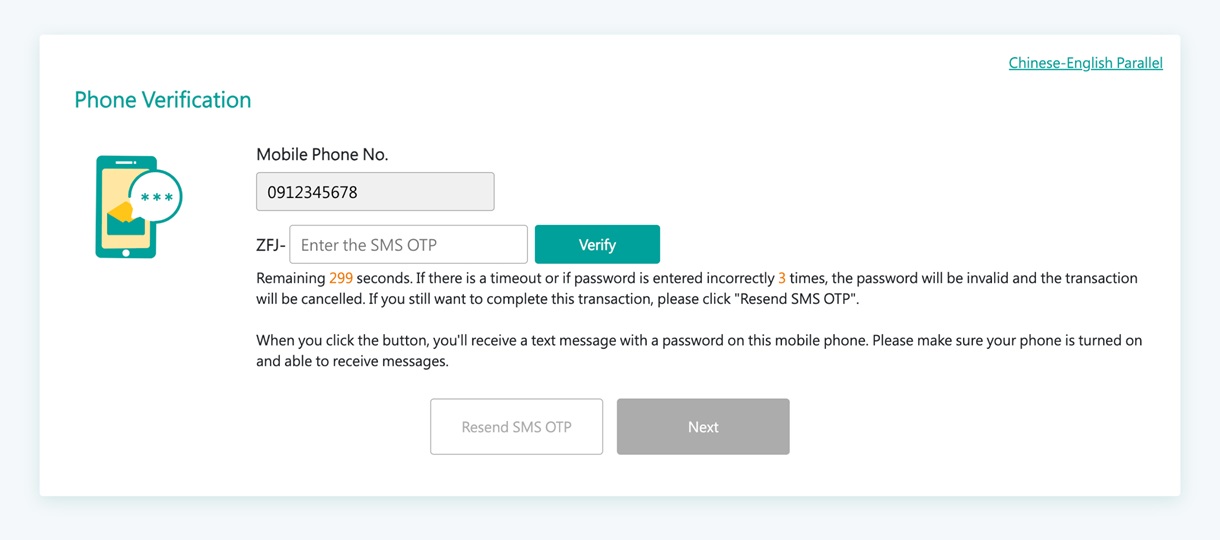Click the orange 3 attempts number

click(x=782, y=278)
